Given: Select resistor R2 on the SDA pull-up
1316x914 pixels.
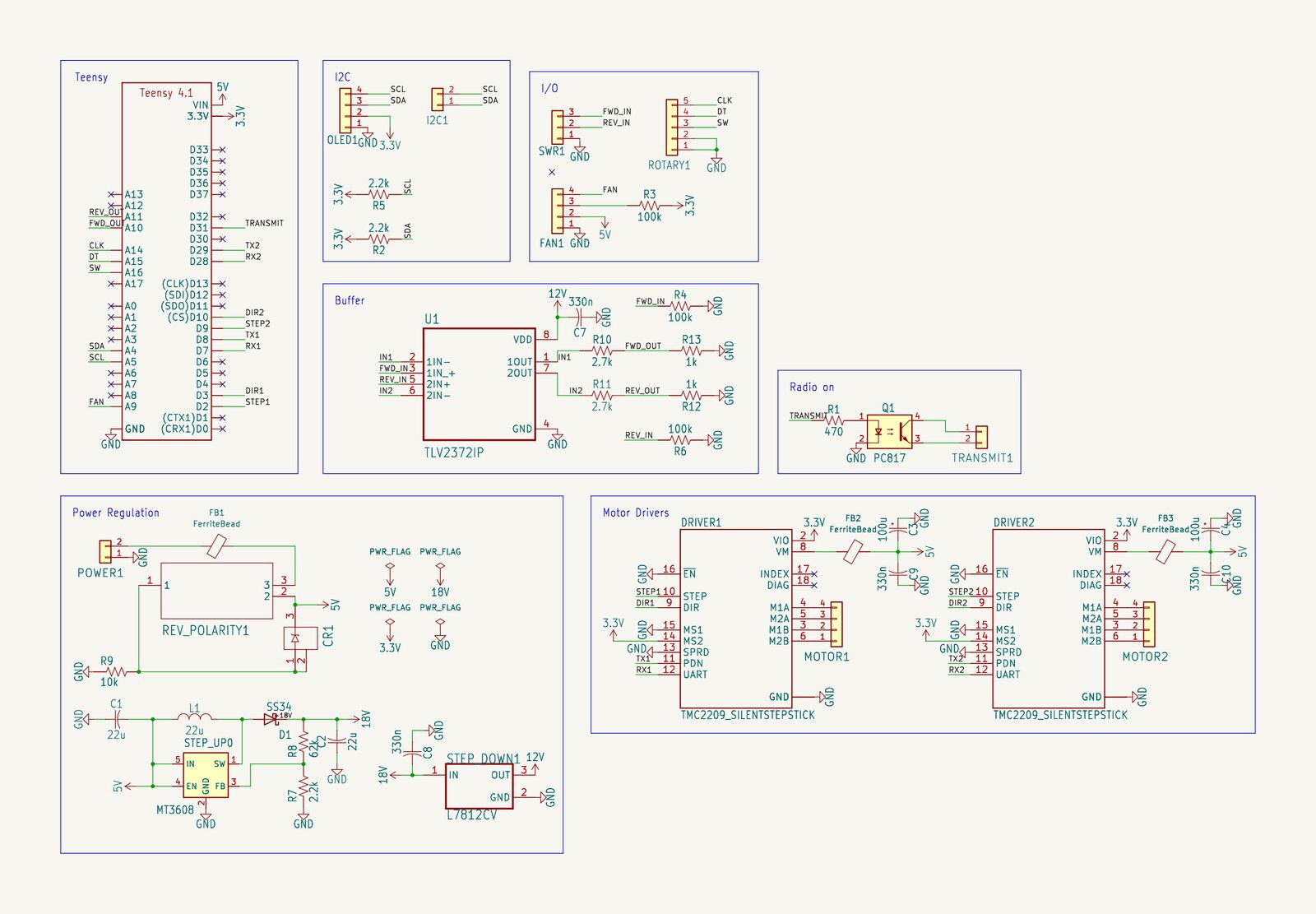Looking at the screenshot, I should [x=378, y=239].
